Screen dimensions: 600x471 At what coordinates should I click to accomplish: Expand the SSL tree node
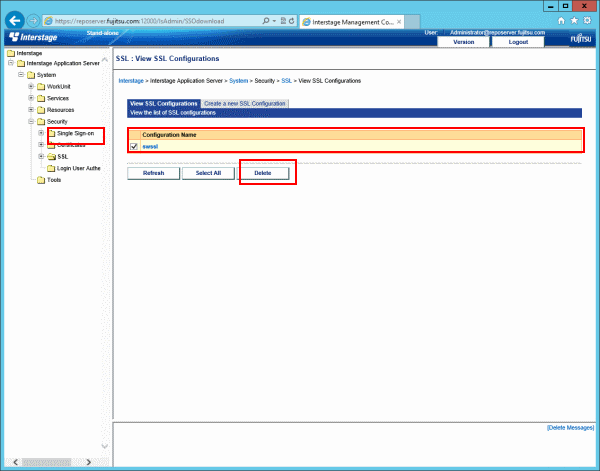41,156
